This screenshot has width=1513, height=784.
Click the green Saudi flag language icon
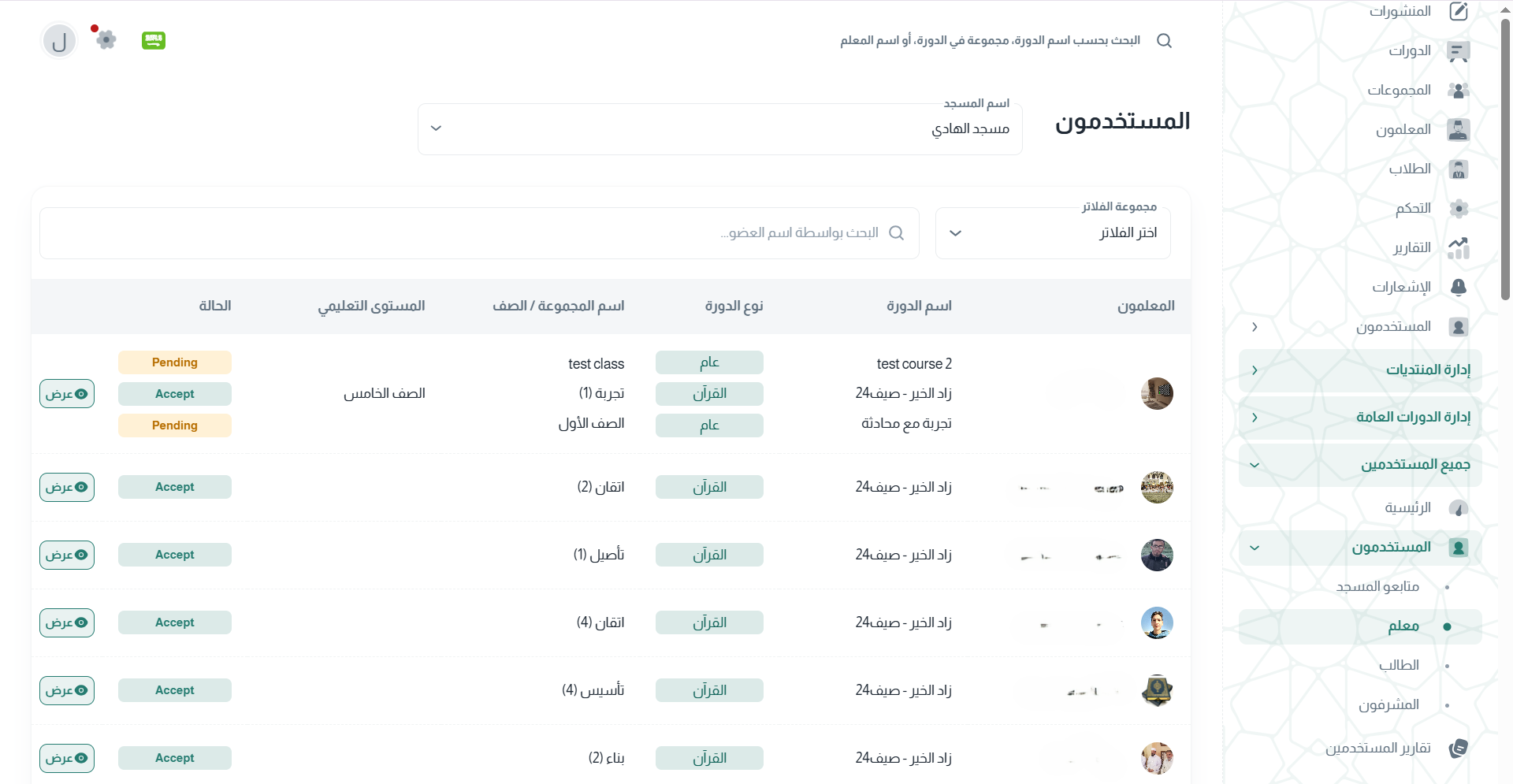tap(154, 40)
